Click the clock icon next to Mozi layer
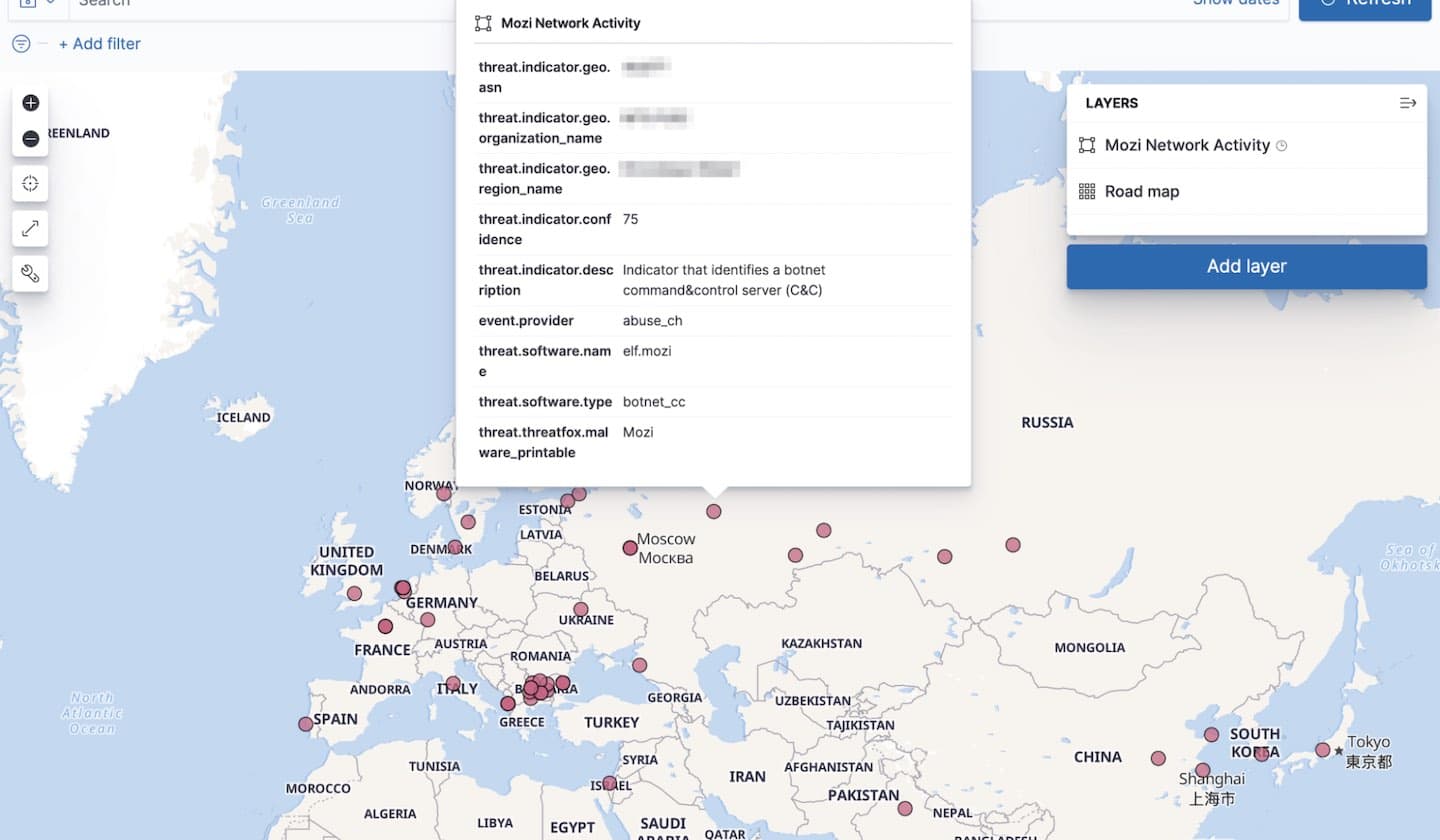 pos(1283,145)
